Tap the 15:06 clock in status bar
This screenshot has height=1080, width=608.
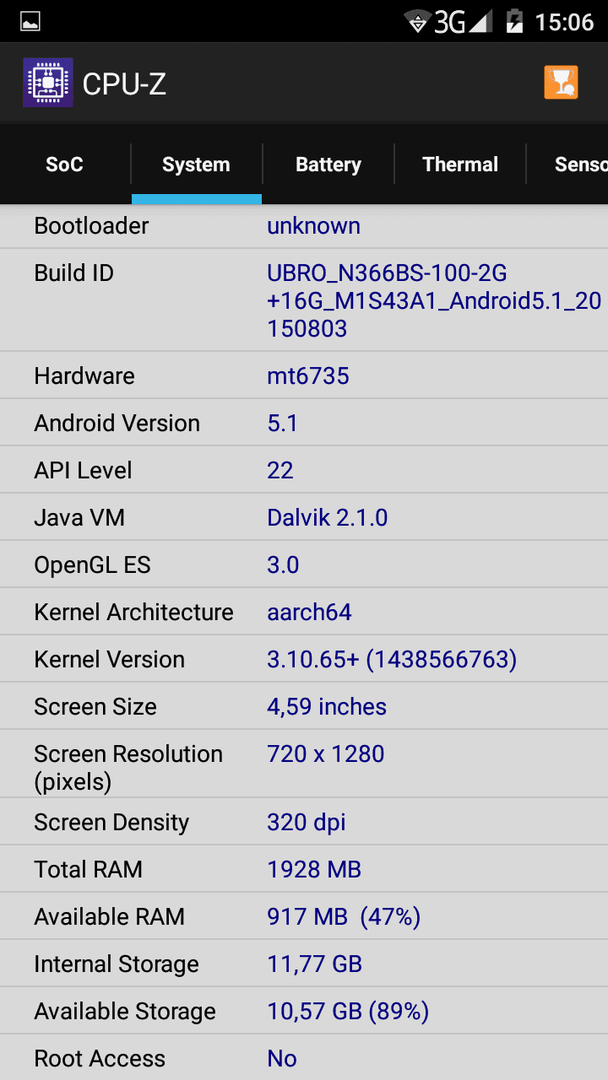(x=565, y=22)
